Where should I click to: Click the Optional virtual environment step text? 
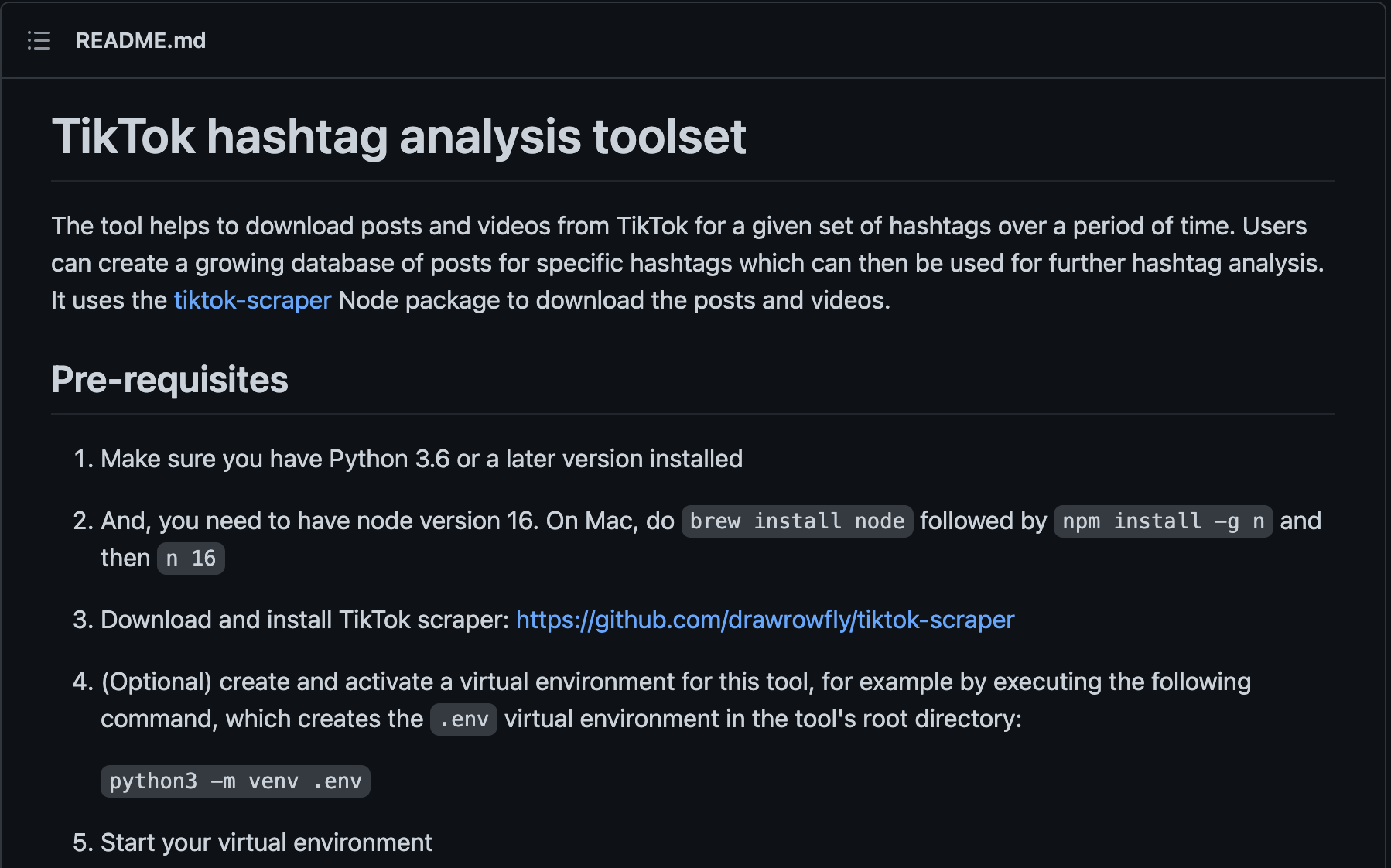[675, 700]
